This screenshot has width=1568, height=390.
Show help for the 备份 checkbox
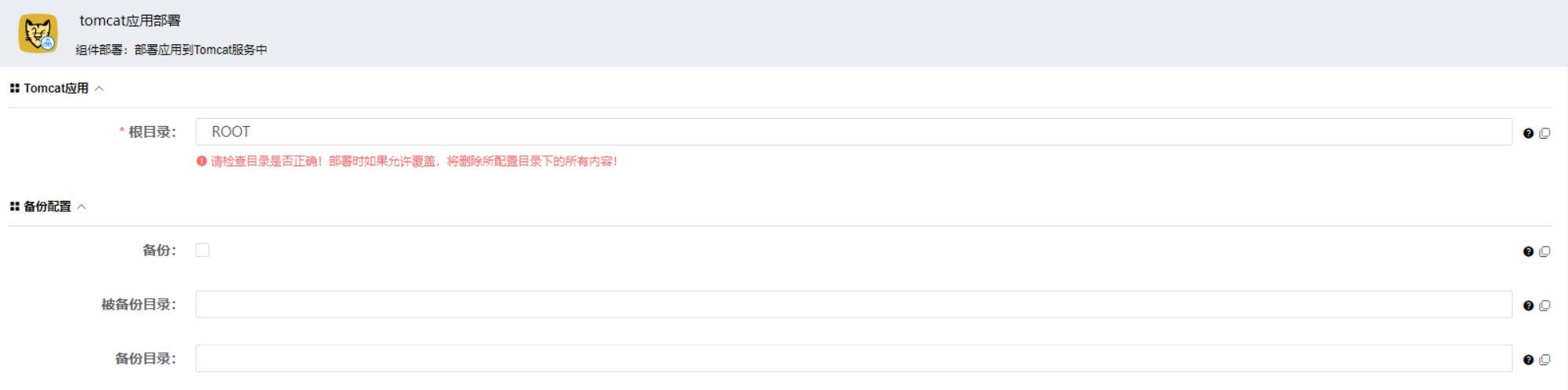(x=1528, y=251)
